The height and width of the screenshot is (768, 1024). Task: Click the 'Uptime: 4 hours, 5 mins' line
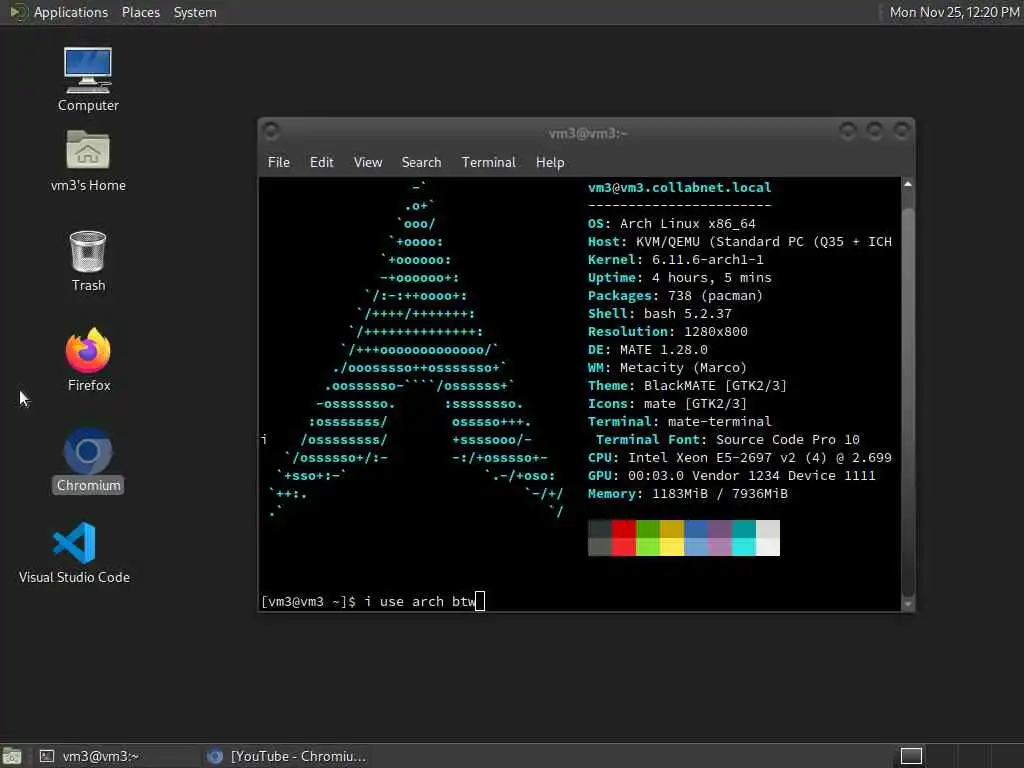click(x=679, y=278)
